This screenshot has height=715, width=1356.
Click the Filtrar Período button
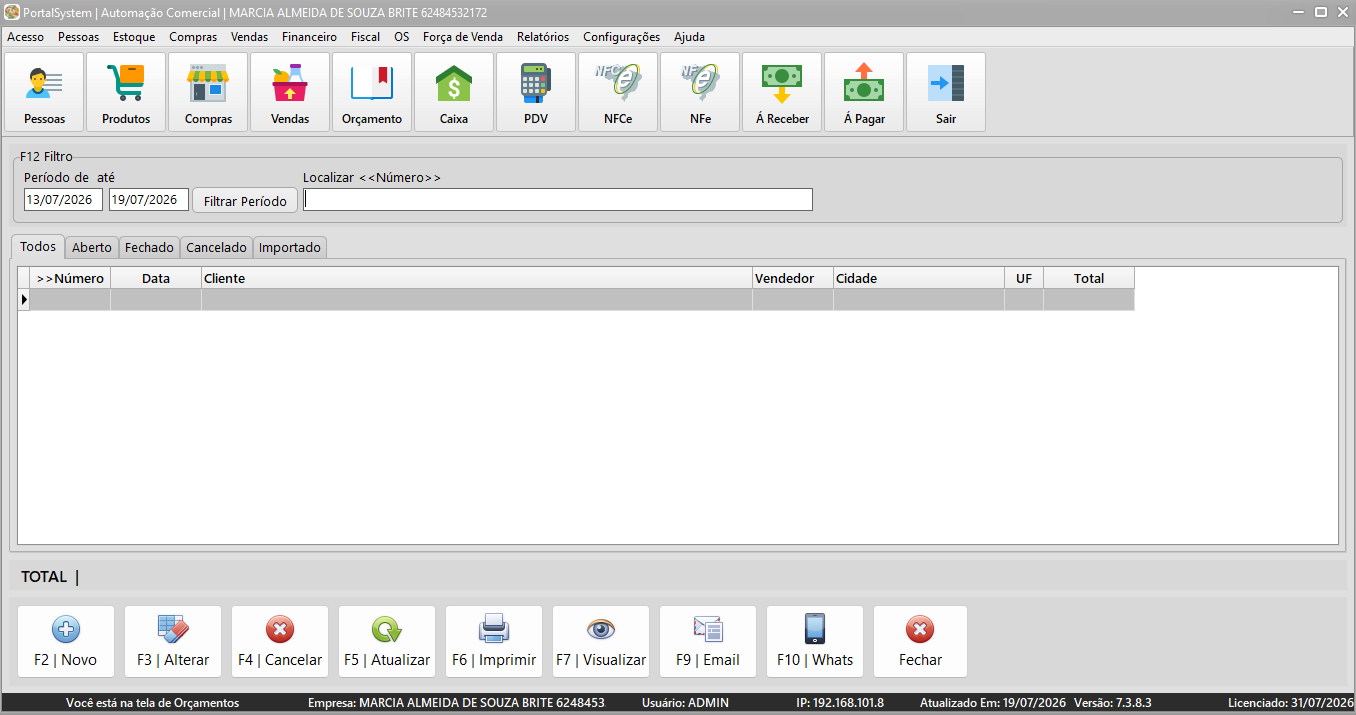pos(245,200)
